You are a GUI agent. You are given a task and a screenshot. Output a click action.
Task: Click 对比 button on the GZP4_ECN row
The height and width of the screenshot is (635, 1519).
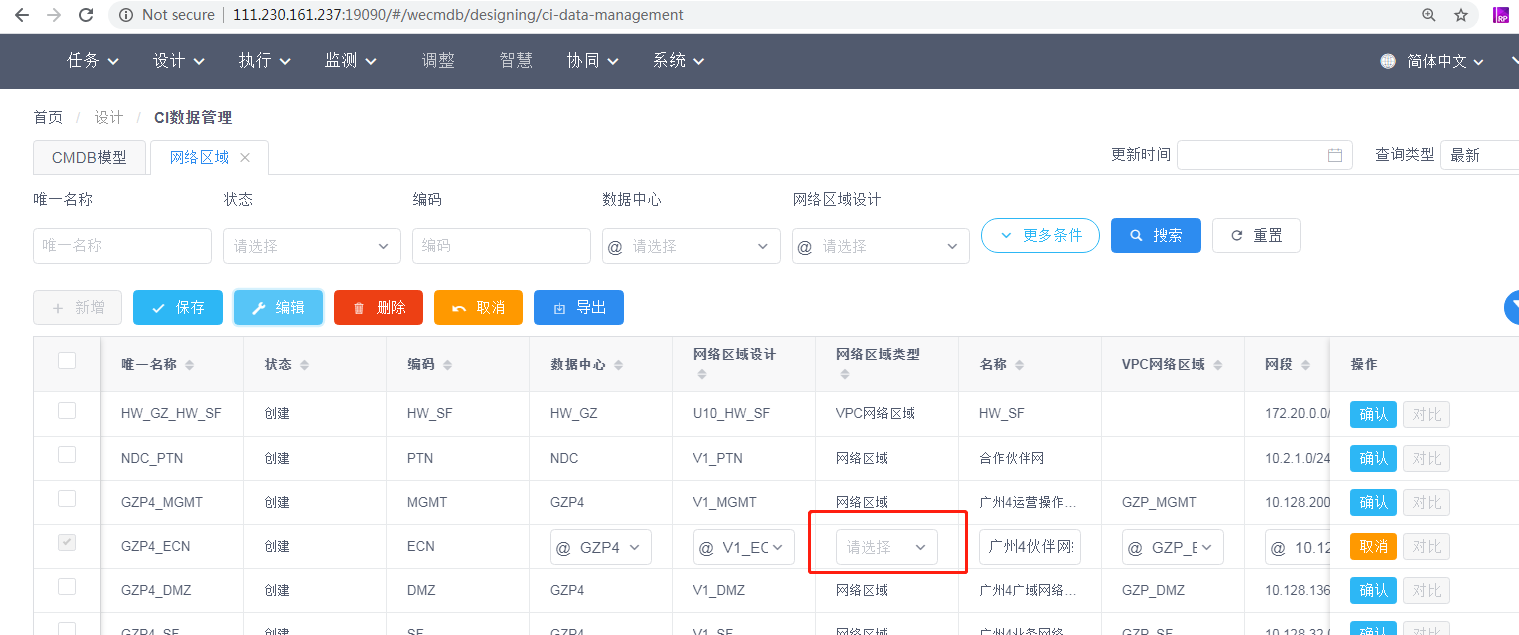[1426, 546]
